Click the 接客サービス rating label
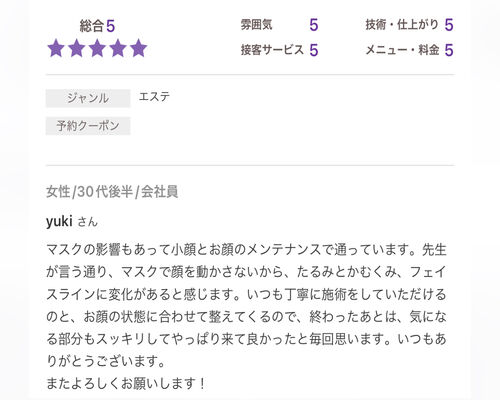 272,50
